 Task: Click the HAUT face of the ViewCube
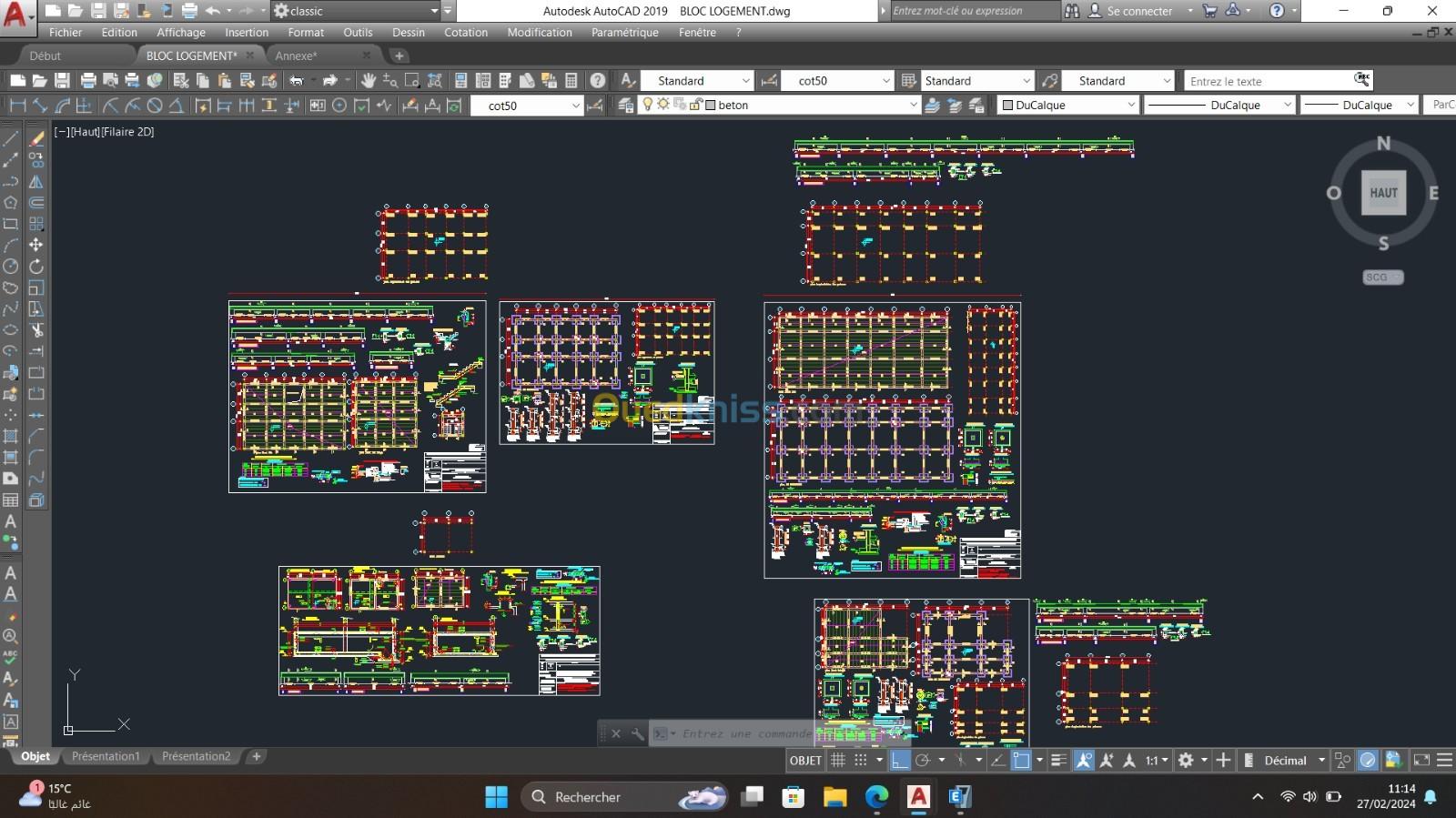pyautogui.click(x=1383, y=193)
